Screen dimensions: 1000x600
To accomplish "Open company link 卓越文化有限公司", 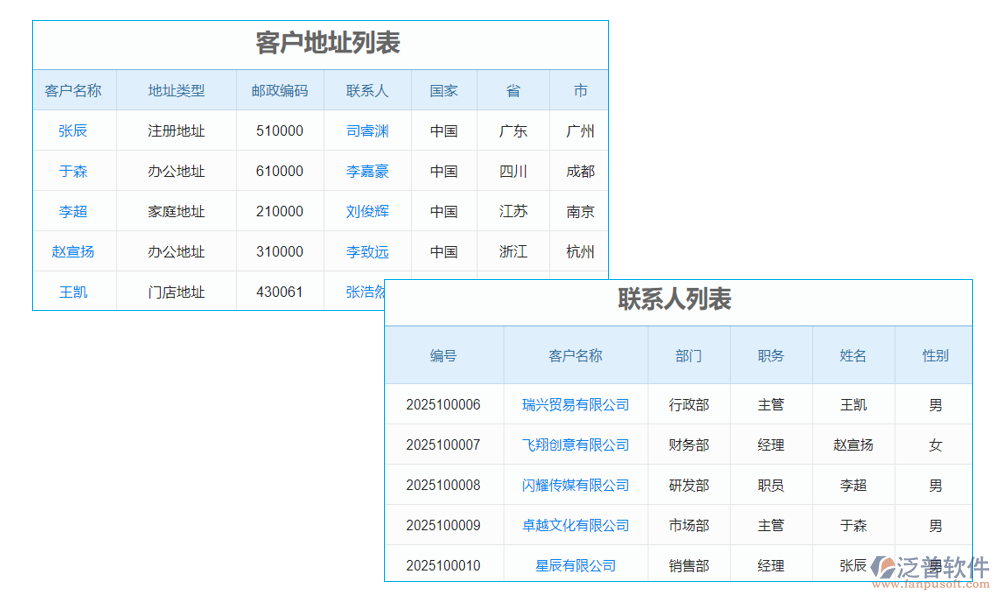I will point(576,525).
